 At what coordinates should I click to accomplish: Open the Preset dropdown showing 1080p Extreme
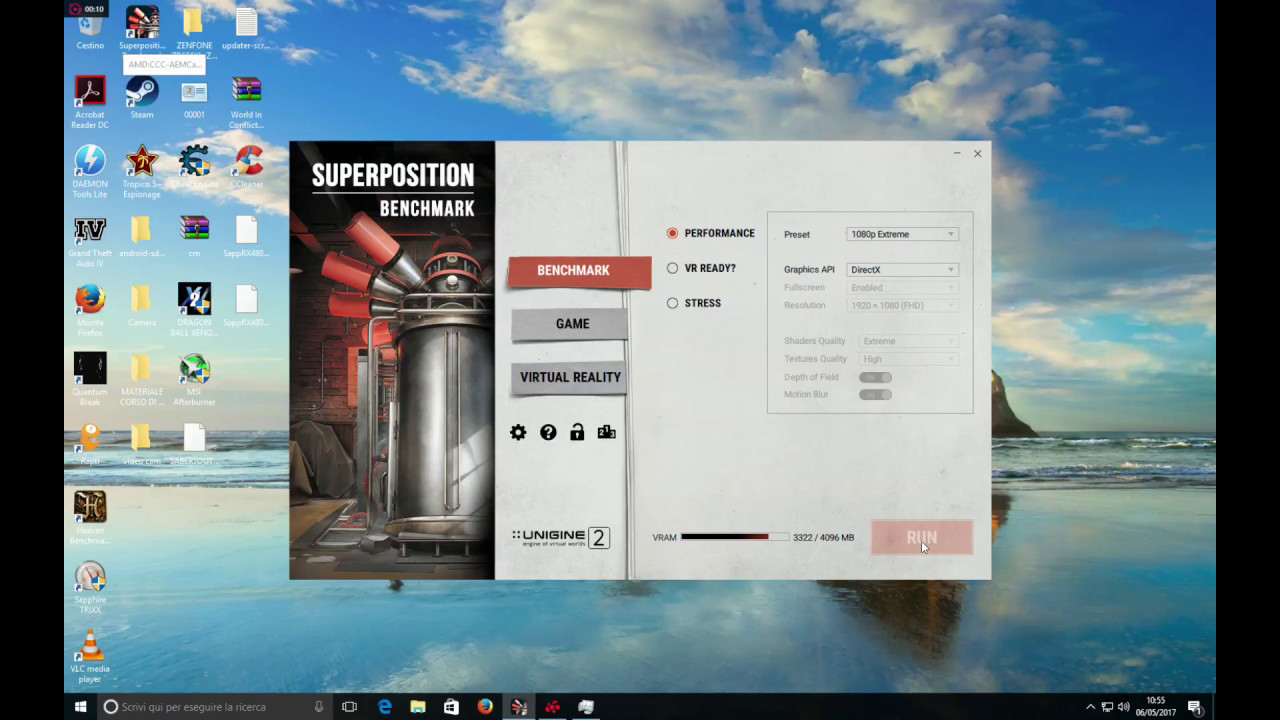pos(903,234)
